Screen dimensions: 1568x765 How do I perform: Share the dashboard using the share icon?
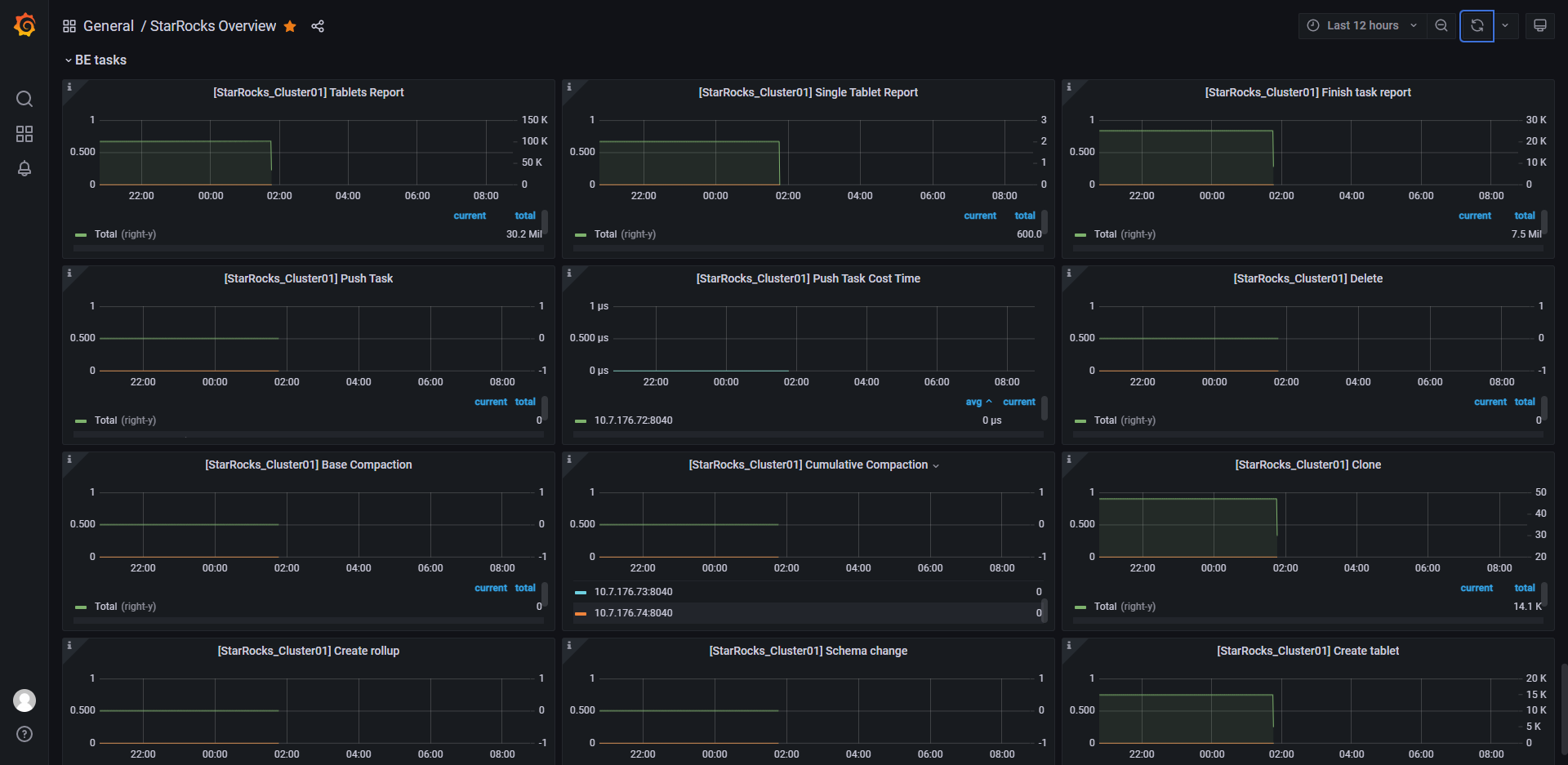point(318,26)
